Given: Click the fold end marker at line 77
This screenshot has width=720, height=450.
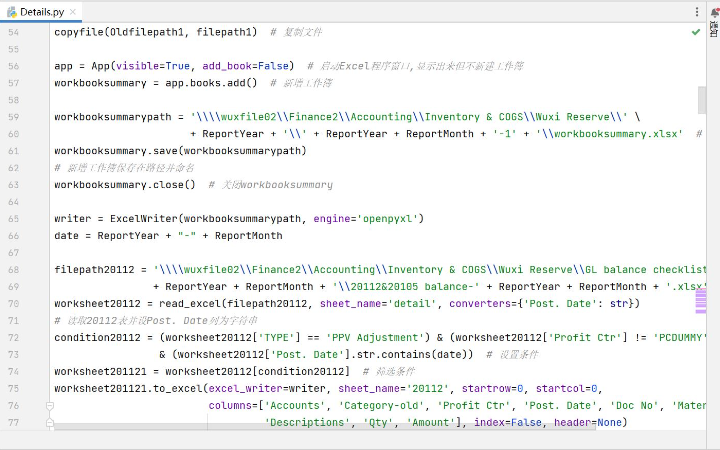Looking at the screenshot, I should (50, 422).
